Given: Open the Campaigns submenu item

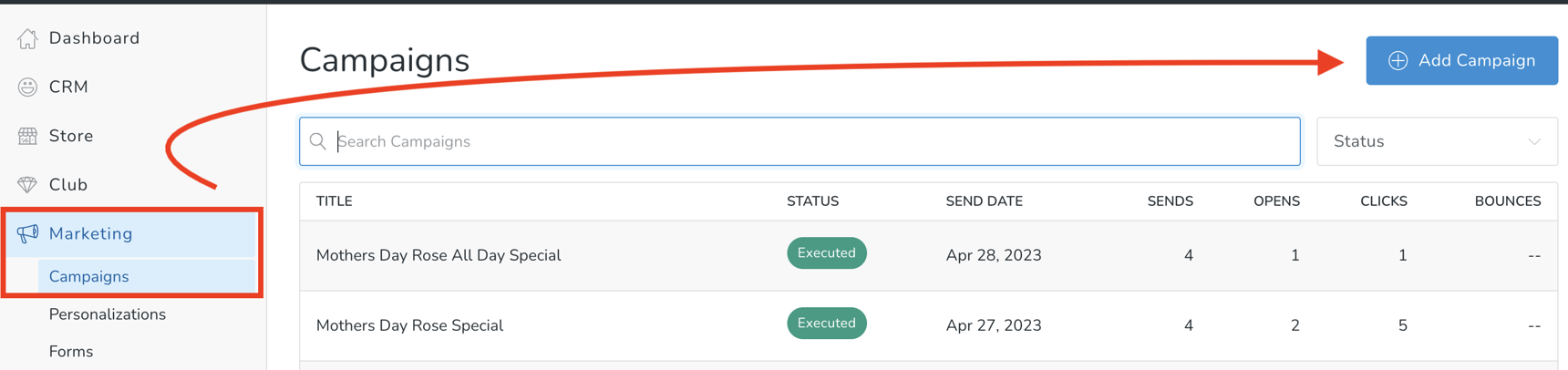Looking at the screenshot, I should 89,276.
